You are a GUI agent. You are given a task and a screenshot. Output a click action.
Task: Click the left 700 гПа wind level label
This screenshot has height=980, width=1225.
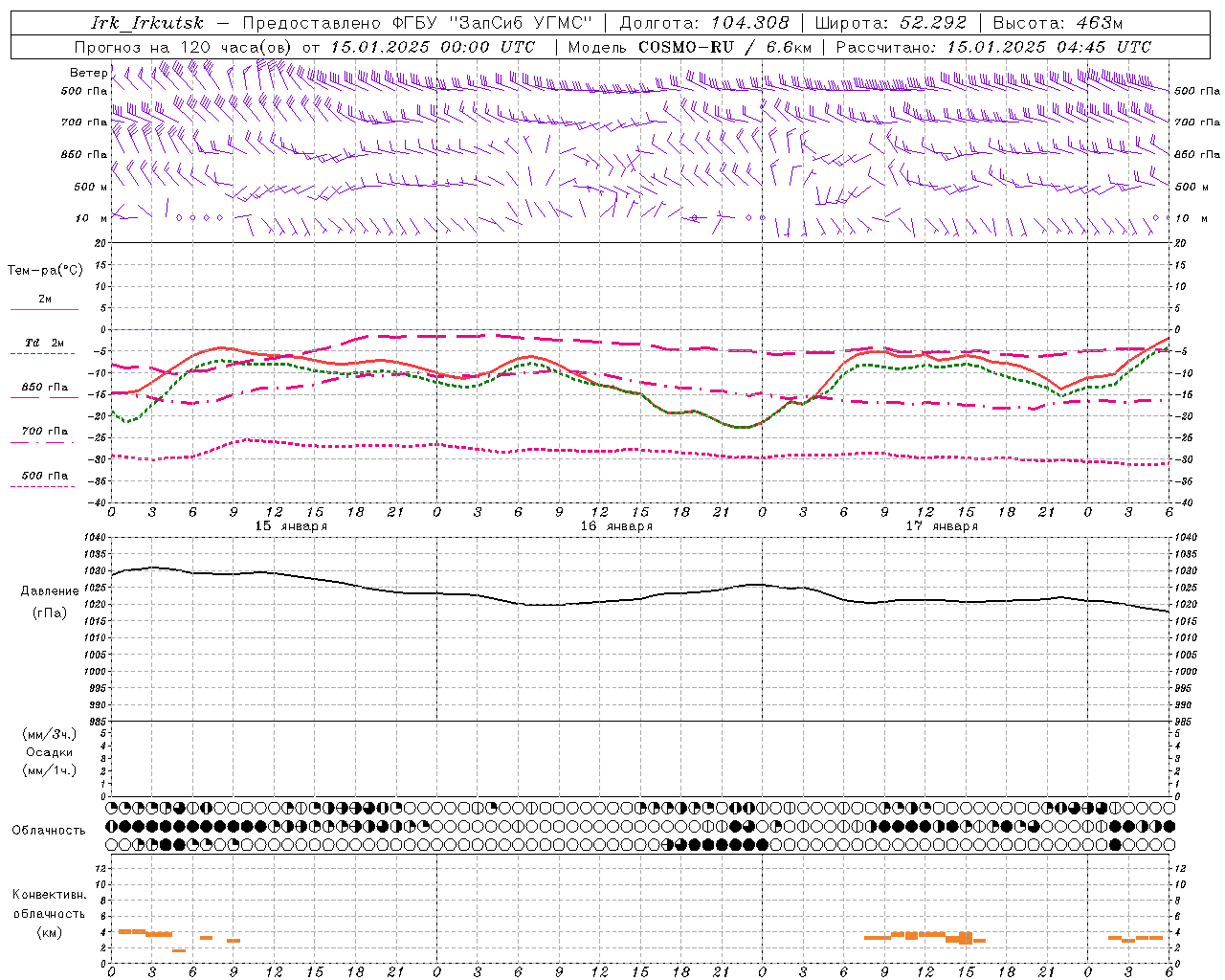pos(84,122)
